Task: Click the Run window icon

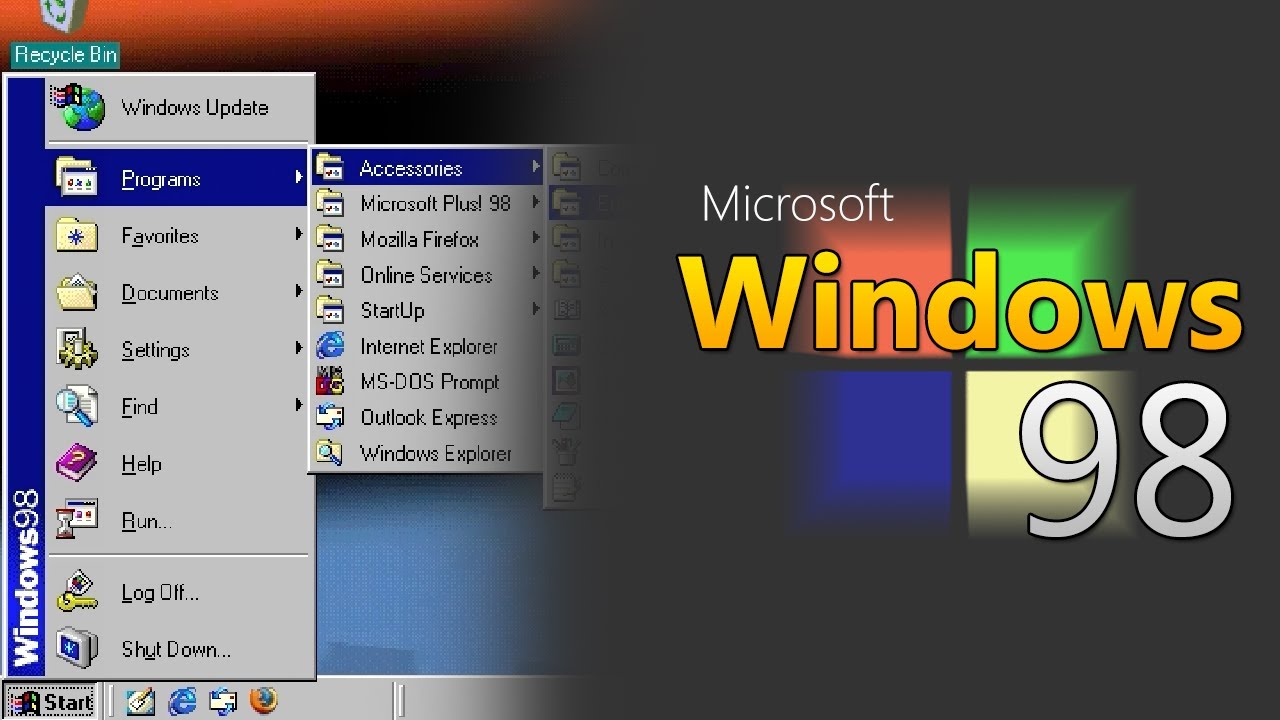Action: (77, 520)
